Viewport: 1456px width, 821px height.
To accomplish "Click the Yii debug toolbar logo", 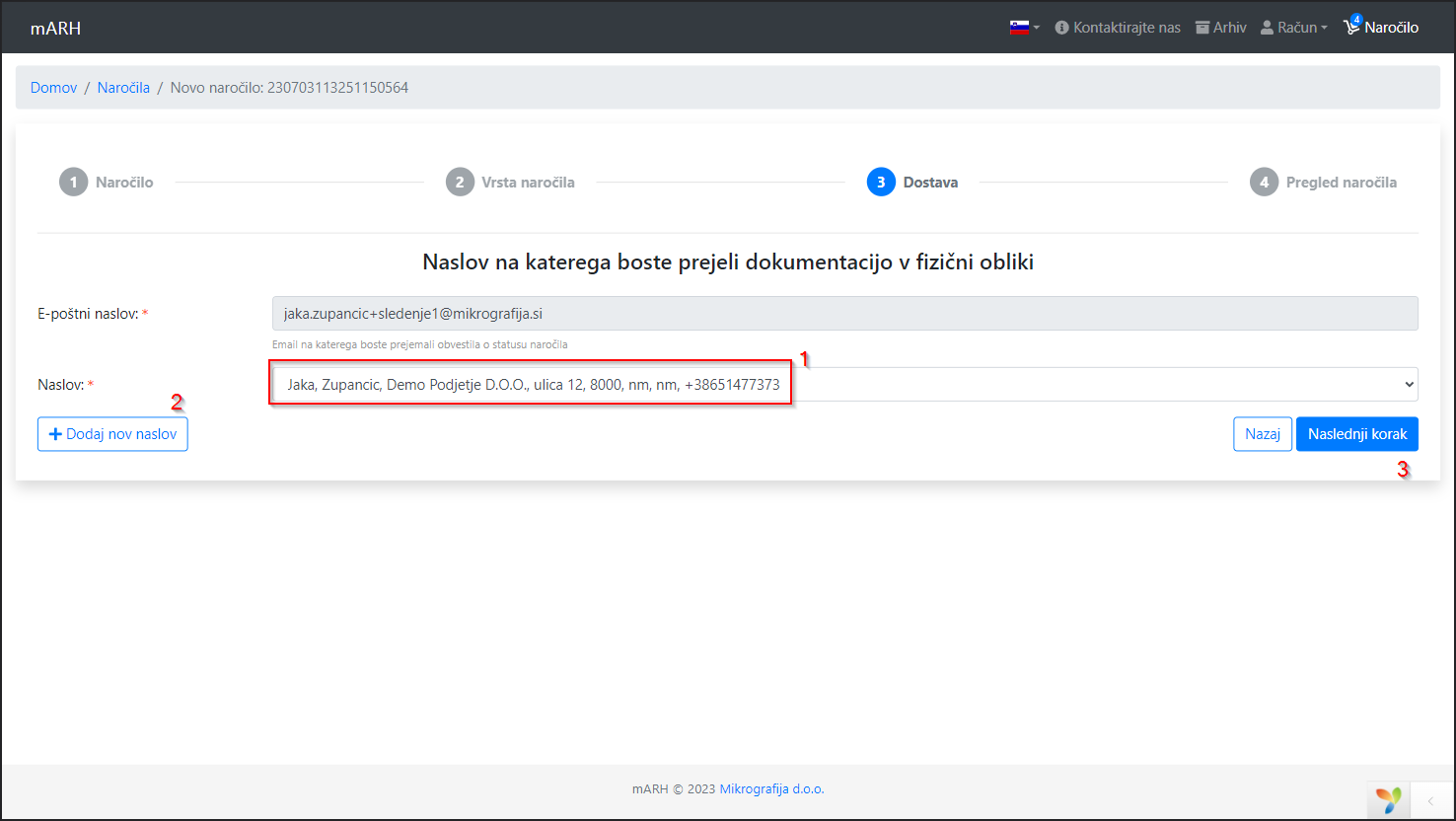I will [x=1389, y=799].
